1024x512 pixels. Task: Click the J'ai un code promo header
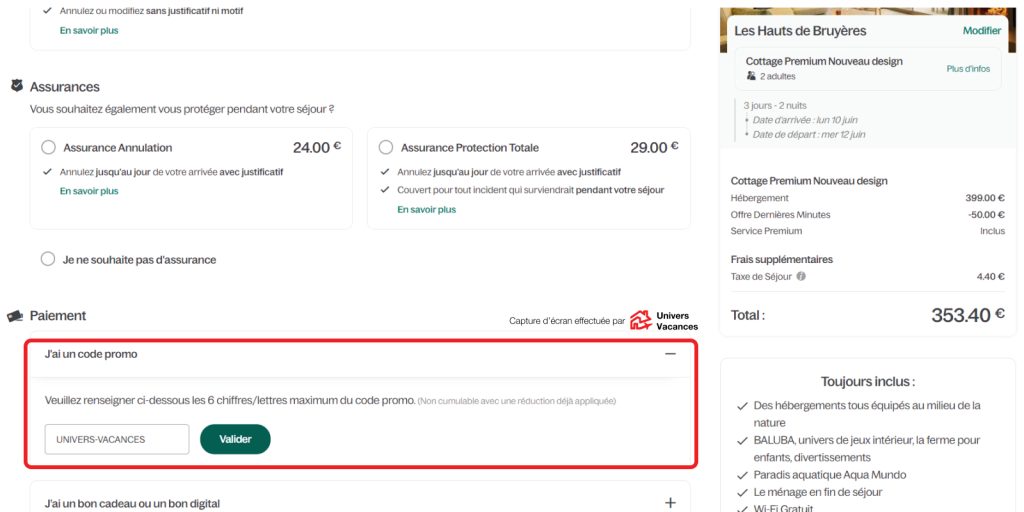(91, 354)
